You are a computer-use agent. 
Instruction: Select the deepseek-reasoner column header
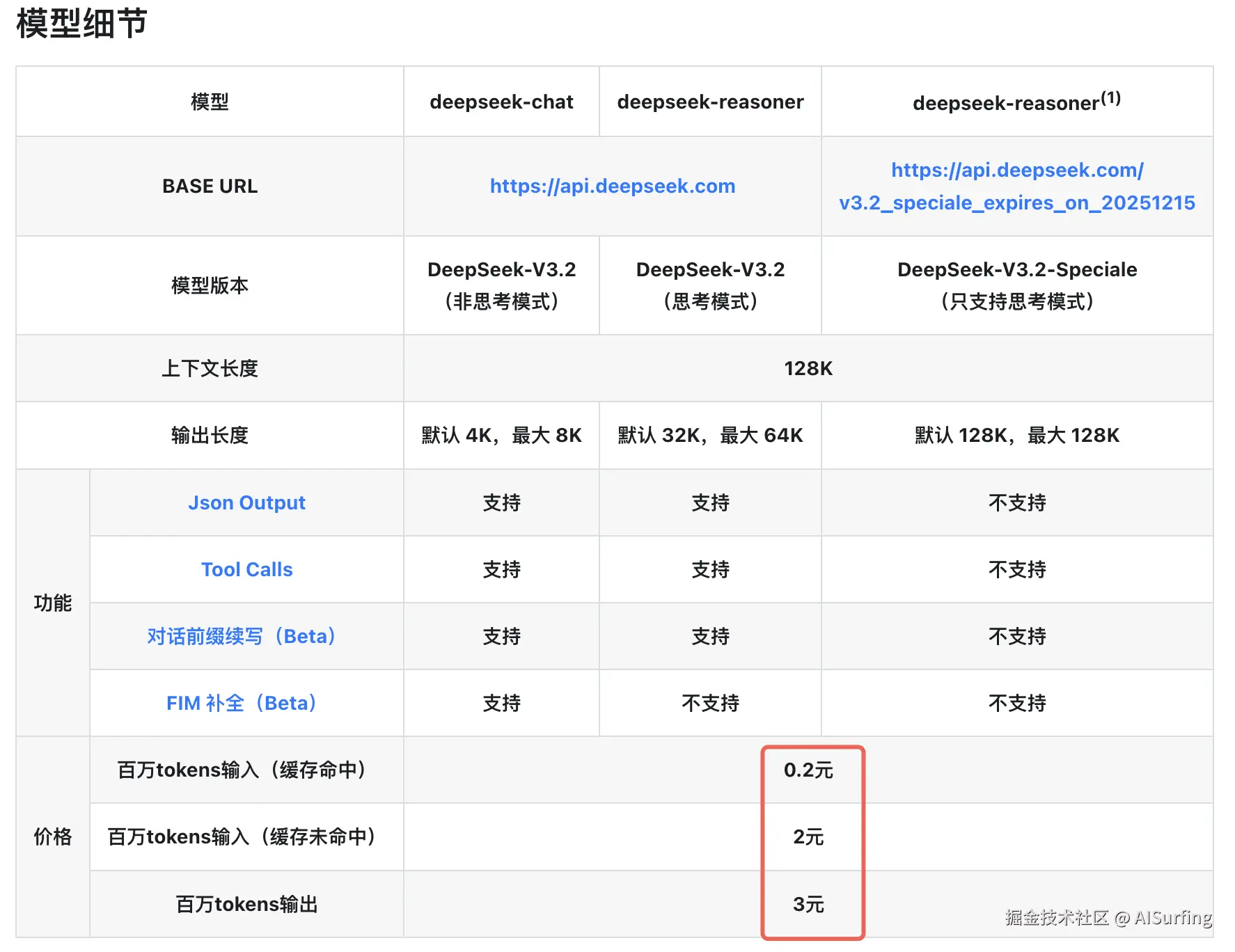(710, 102)
